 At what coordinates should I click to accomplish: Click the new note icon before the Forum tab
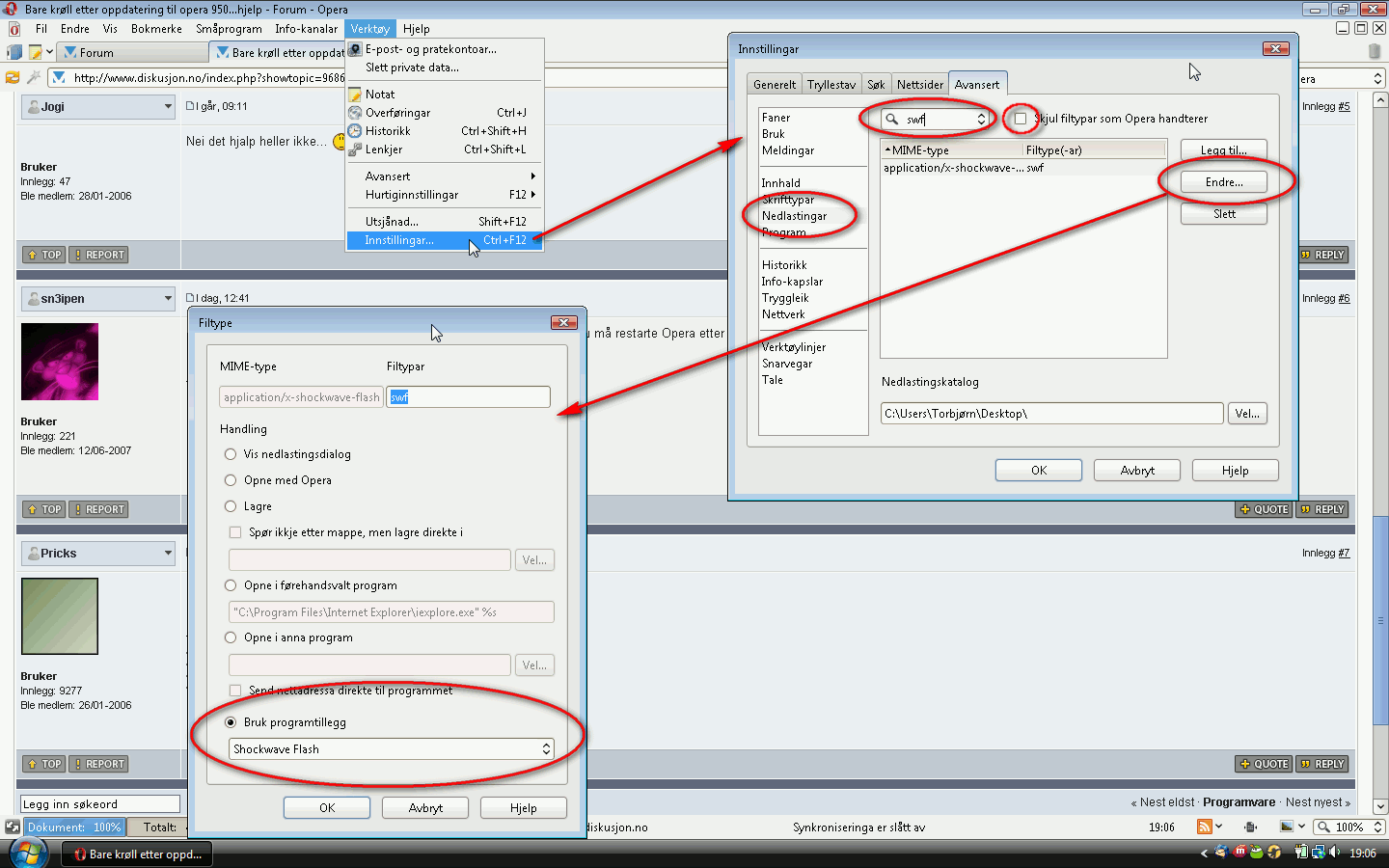pyautogui.click(x=36, y=52)
